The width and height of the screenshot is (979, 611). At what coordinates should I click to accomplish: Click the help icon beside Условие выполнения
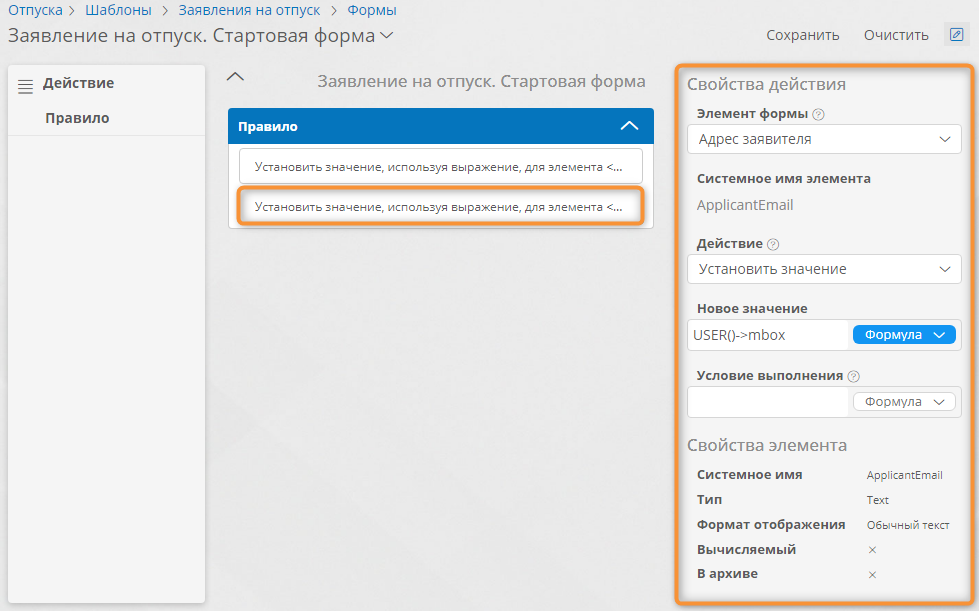(854, 376)
